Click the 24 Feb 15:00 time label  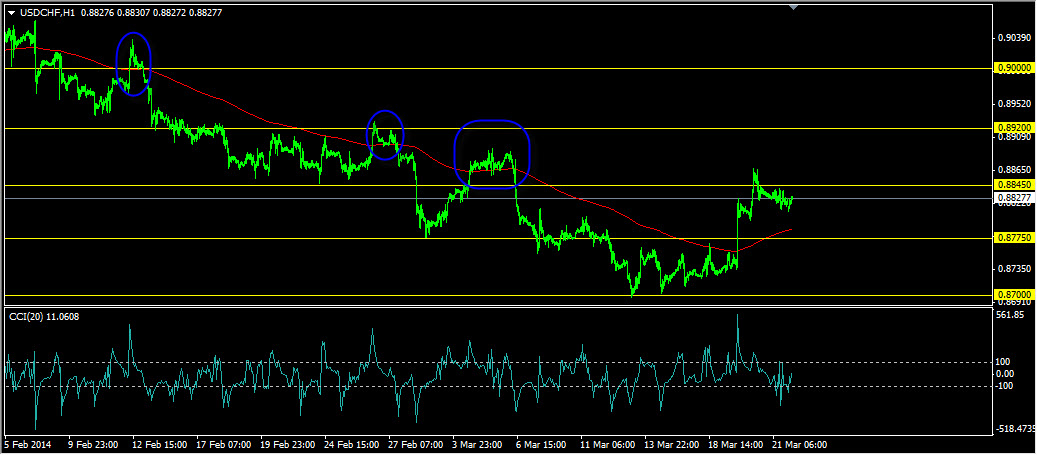click(x=352, y=444)
